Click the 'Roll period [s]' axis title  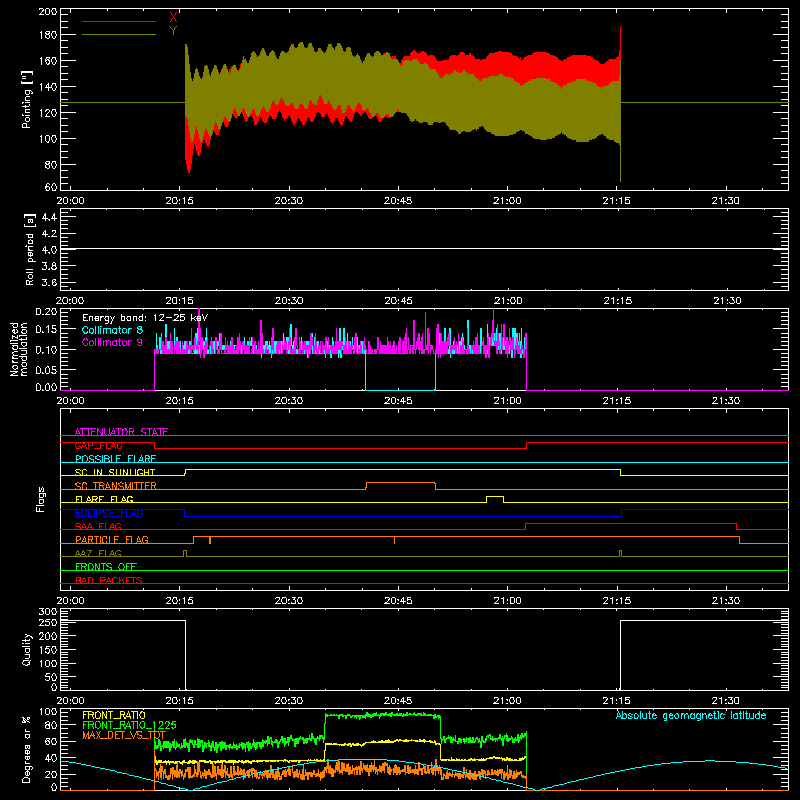point(30,249)
